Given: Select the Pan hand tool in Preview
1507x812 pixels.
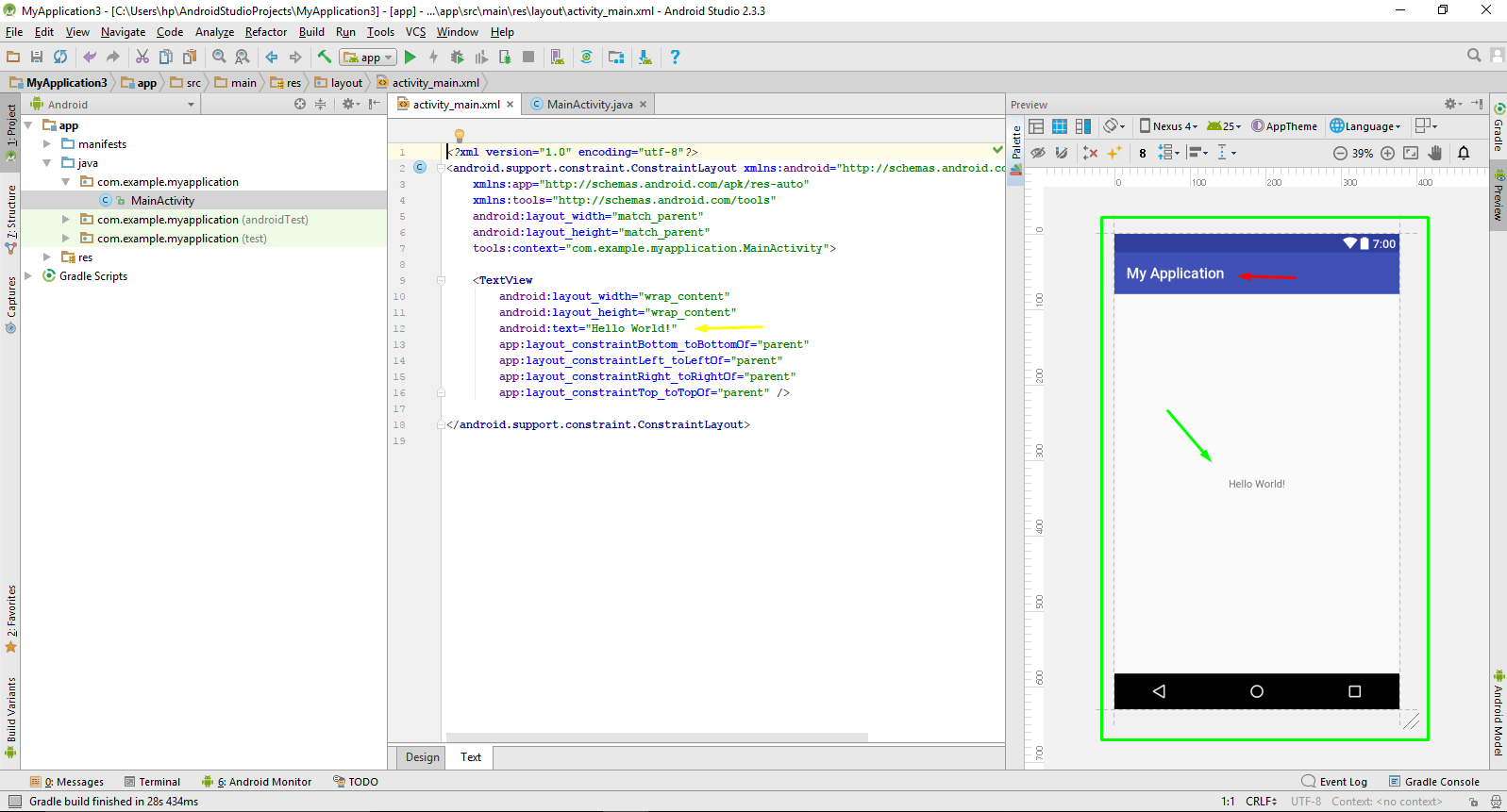Looking at the screenshot, I should click(1435, 153).
